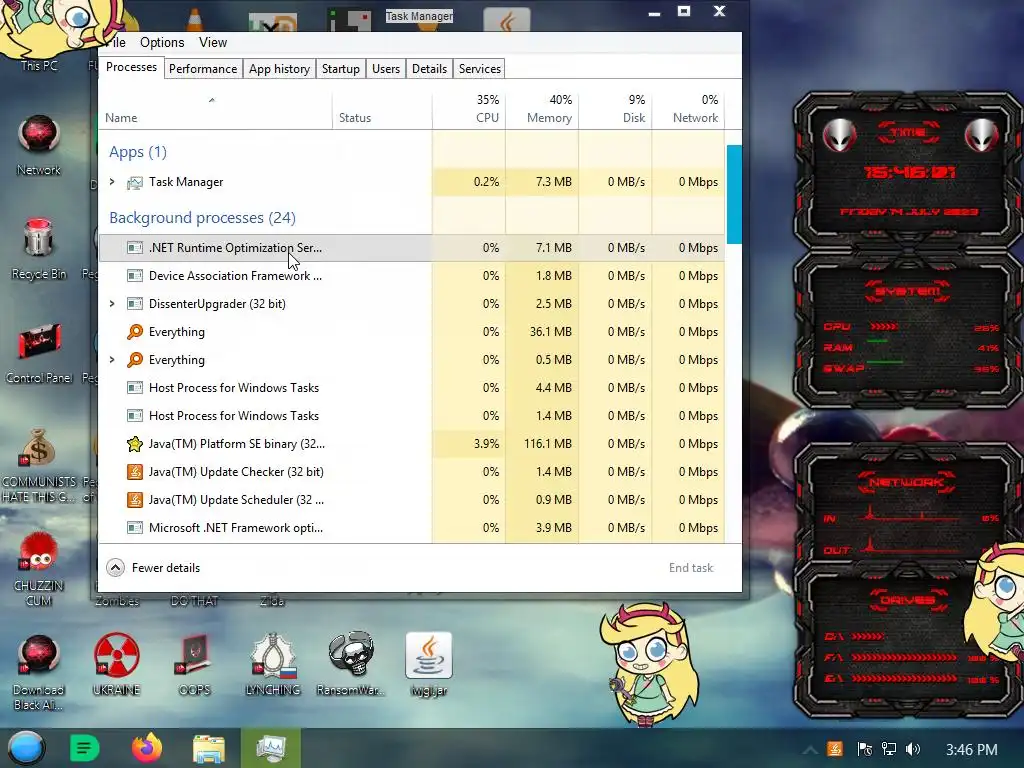Screen dimensions: 1024x768
Task: Switch to the Performance tab
Action: click(202, 69)
